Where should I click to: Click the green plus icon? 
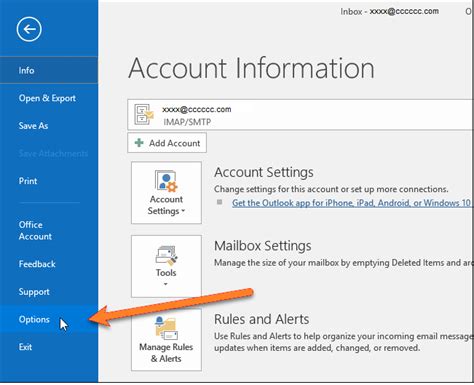point(139,143)
